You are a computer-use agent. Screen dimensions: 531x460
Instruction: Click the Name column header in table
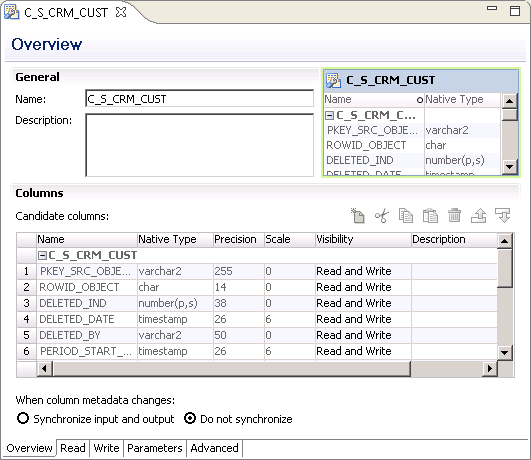[x=87, y=239]
